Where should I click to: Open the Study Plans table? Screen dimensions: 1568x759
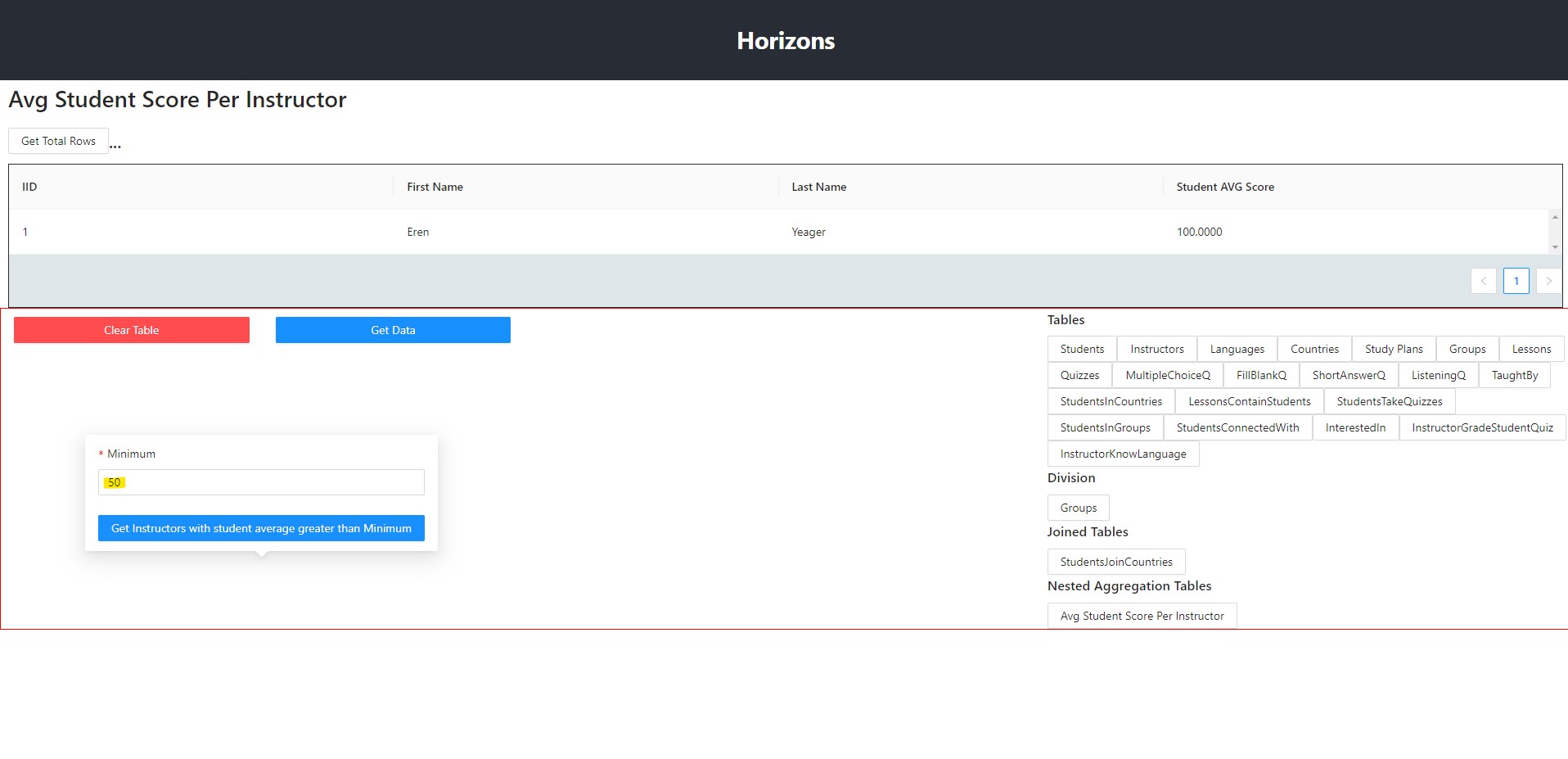click(1393, 349)
